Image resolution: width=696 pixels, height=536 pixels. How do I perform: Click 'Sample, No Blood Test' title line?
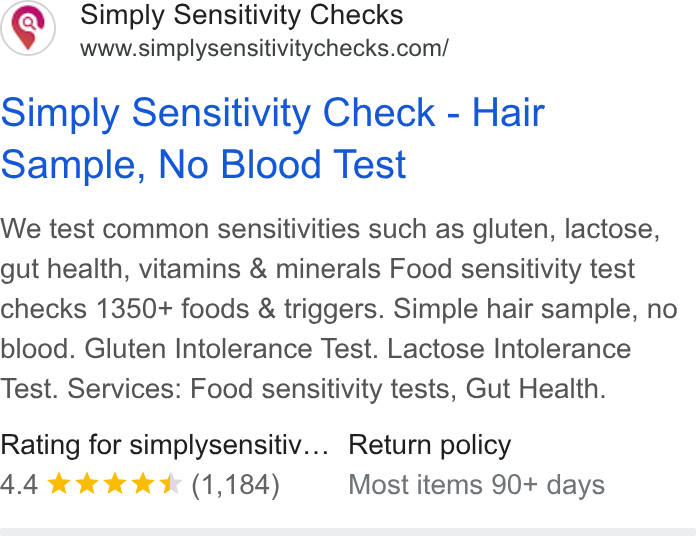pyautogui.click(x=203, y=165)
